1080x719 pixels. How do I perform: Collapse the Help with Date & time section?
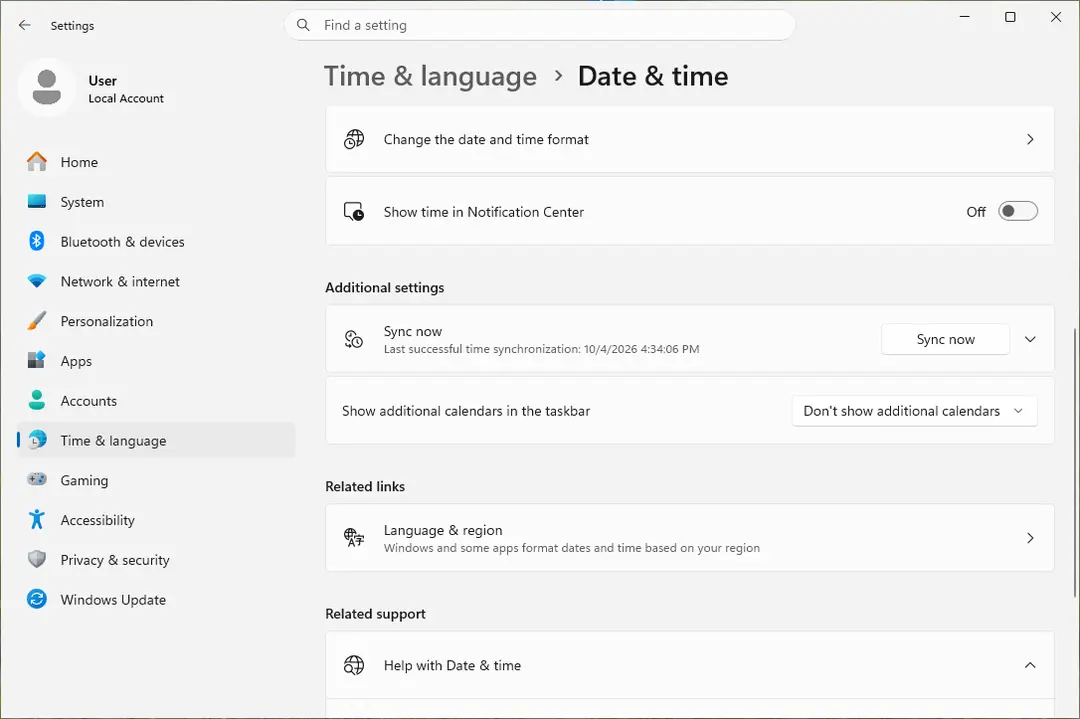(1030, 665)
